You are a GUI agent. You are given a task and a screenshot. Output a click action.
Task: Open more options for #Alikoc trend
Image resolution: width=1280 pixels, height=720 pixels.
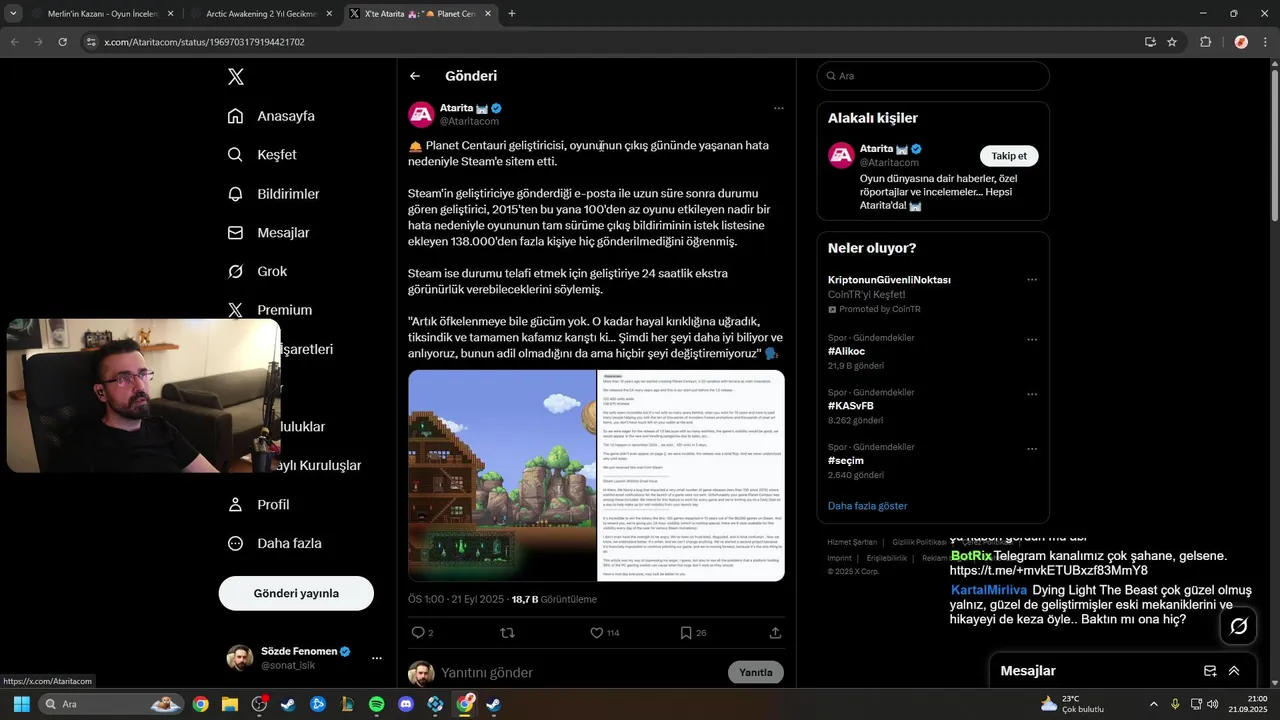[x=1032, y=339]
